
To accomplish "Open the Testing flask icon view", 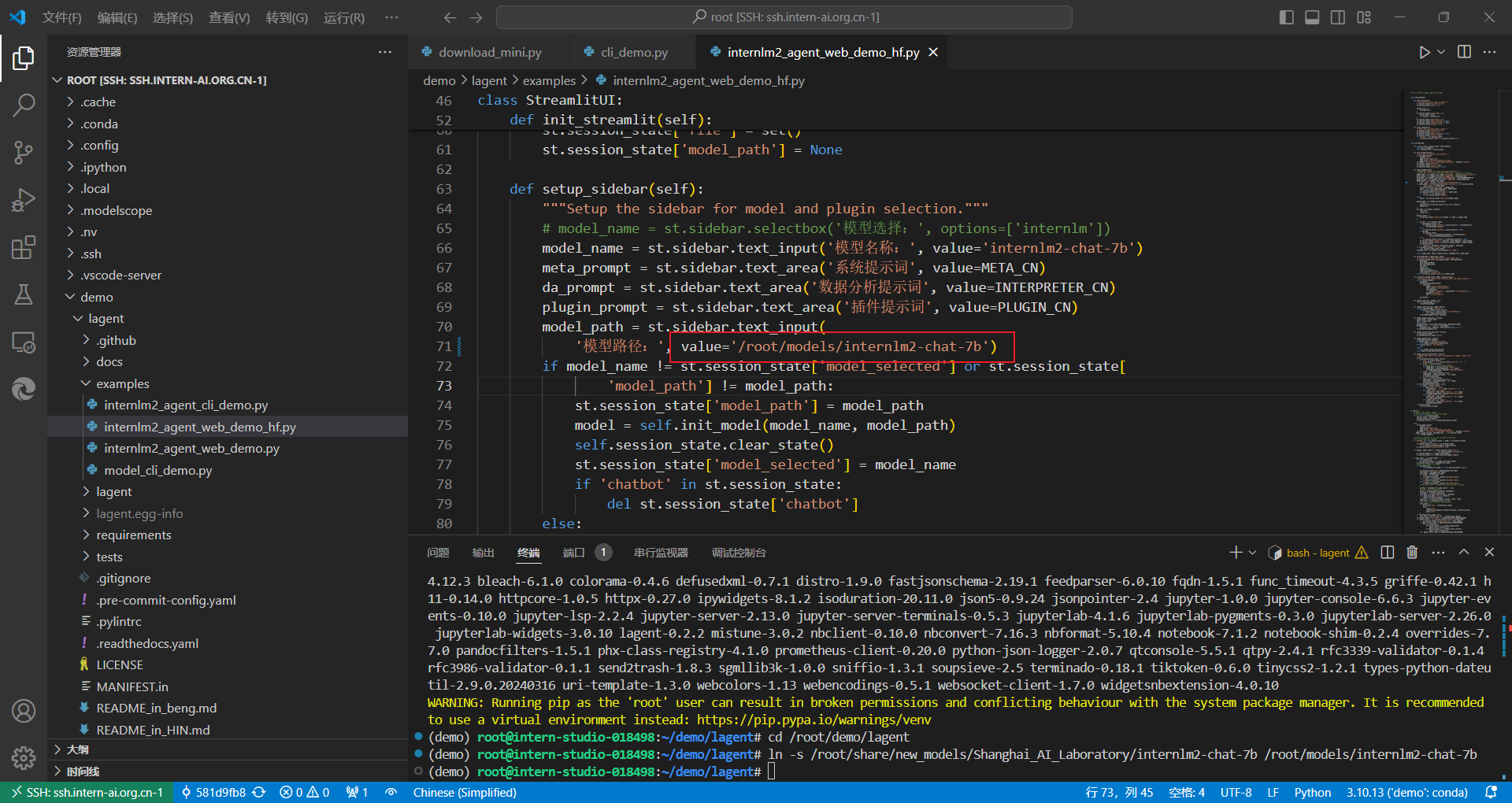I will pos(24,294).
